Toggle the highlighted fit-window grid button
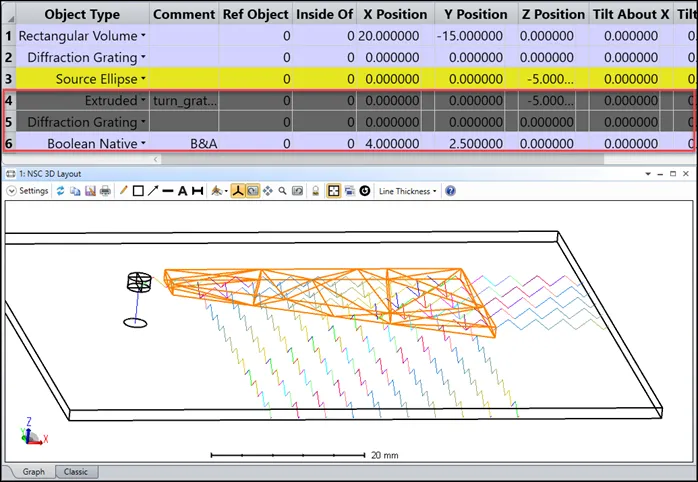 pos(333,191)
